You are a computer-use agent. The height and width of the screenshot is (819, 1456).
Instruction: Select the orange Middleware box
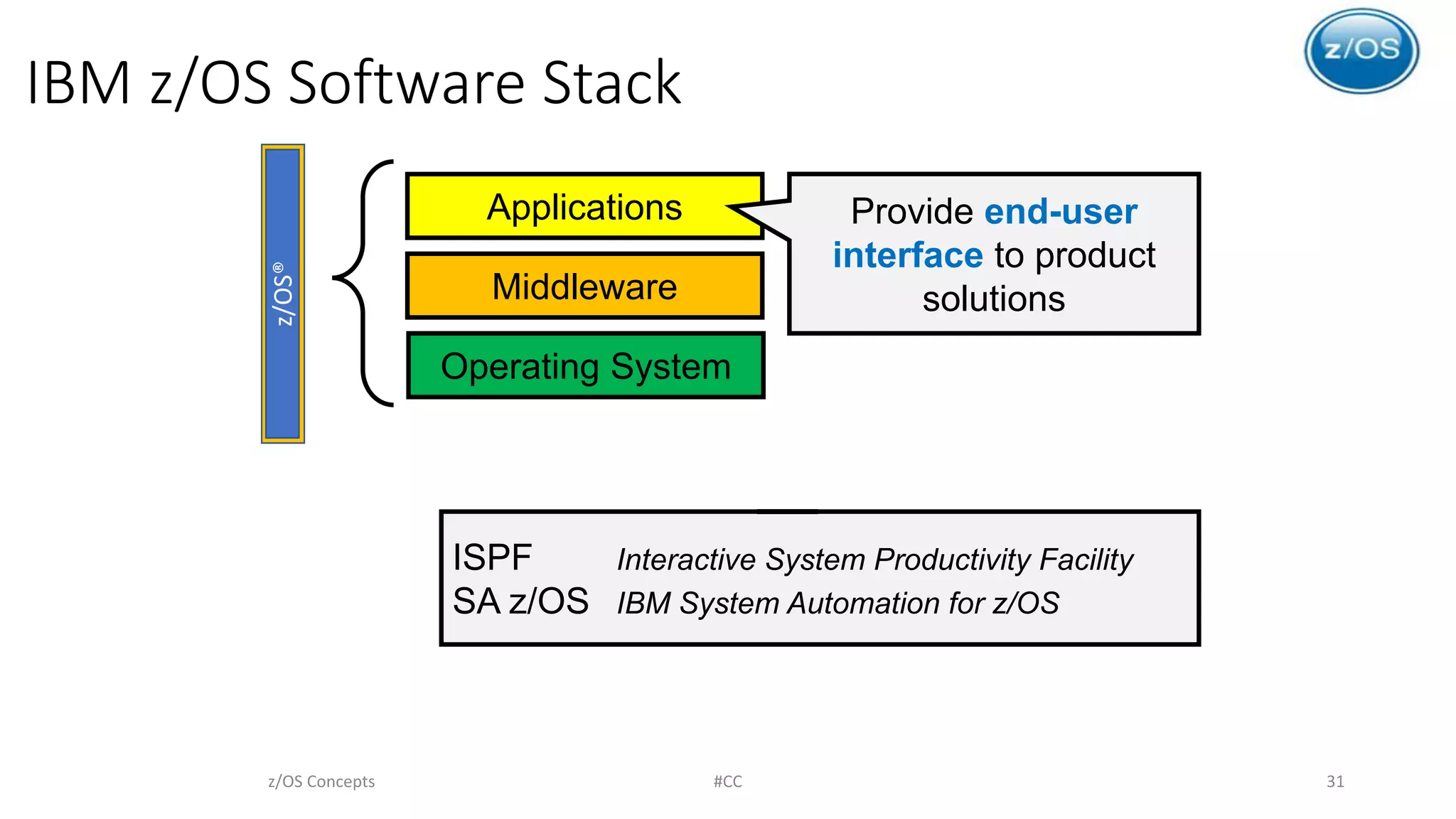pos(584,287)
